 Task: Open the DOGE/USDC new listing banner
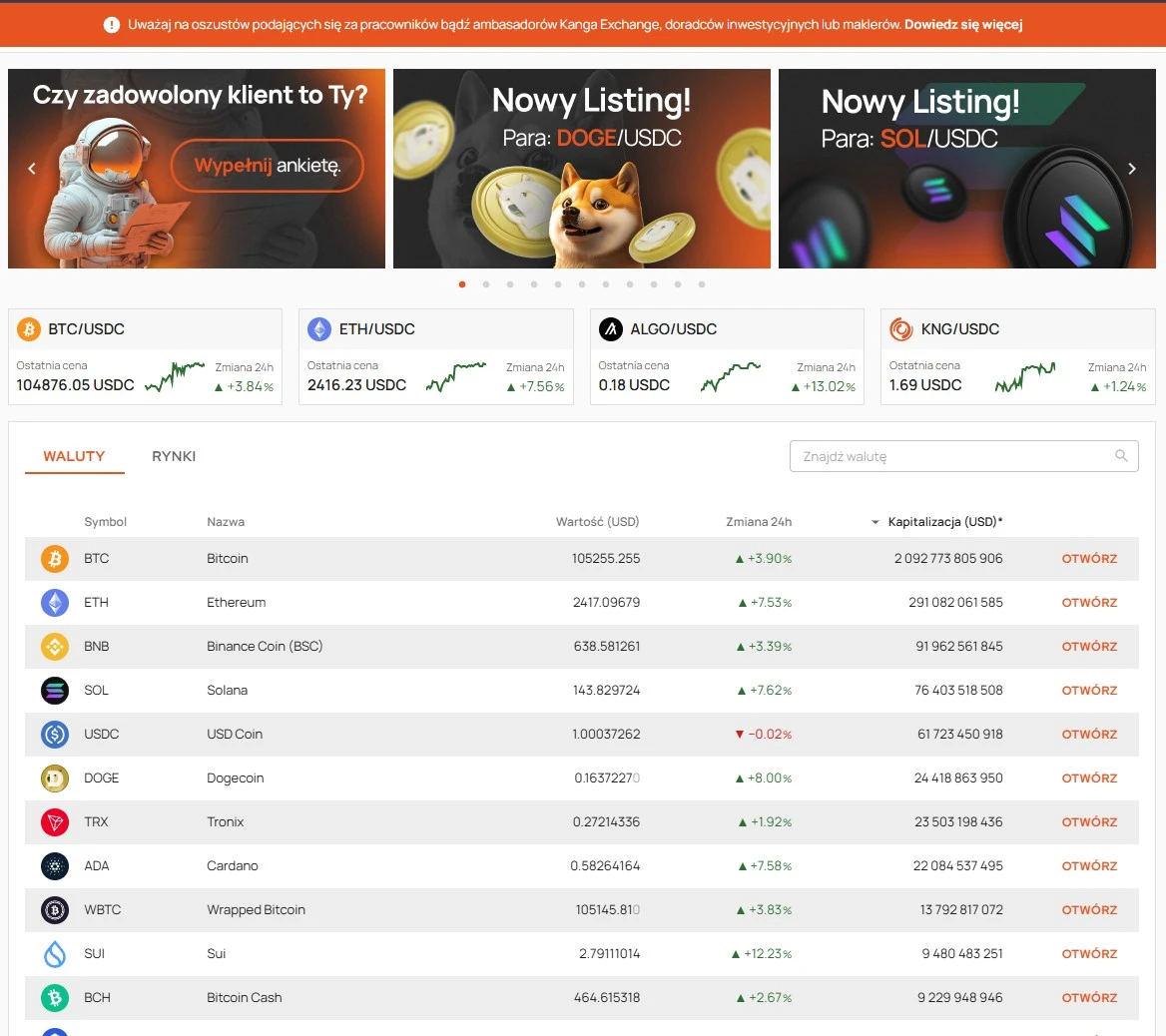pos(582,169)
